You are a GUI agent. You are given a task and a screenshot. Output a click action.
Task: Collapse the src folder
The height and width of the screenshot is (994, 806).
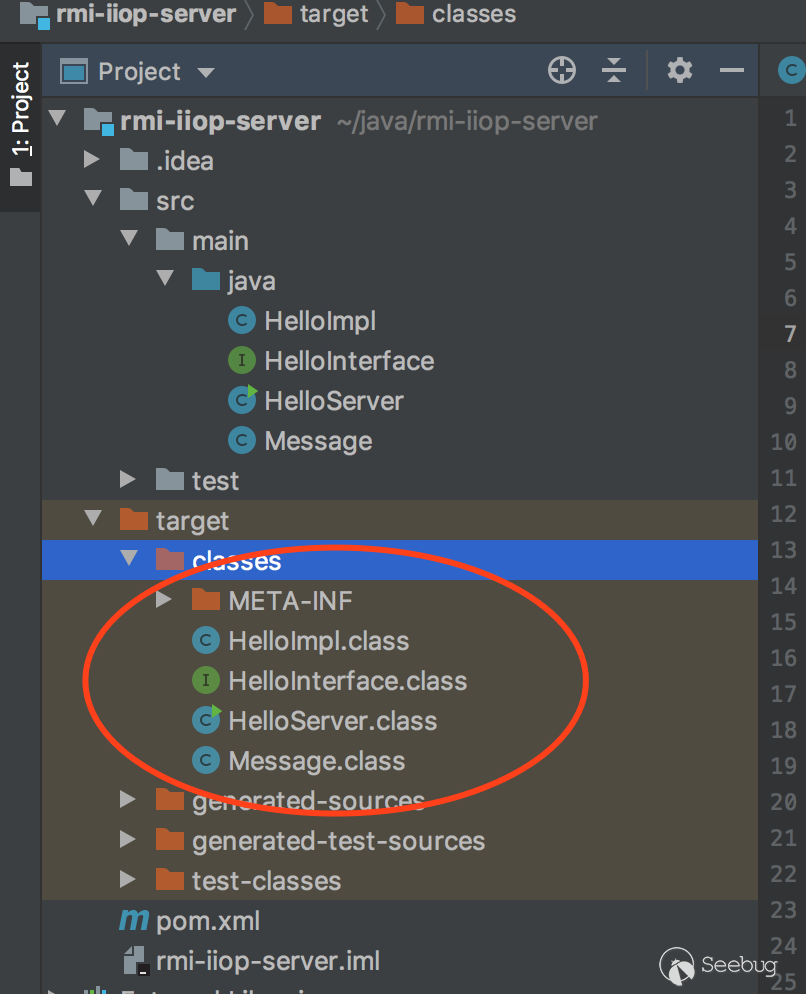(x=93, y=199)
